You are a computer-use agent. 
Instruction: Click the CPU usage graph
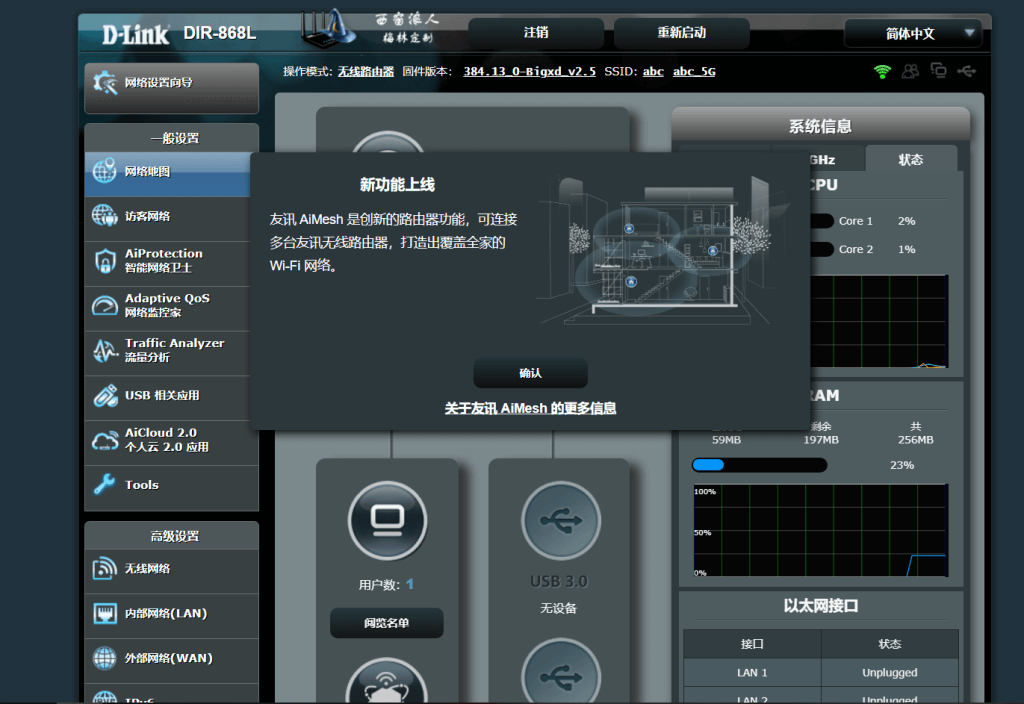(x=879, y=321)
